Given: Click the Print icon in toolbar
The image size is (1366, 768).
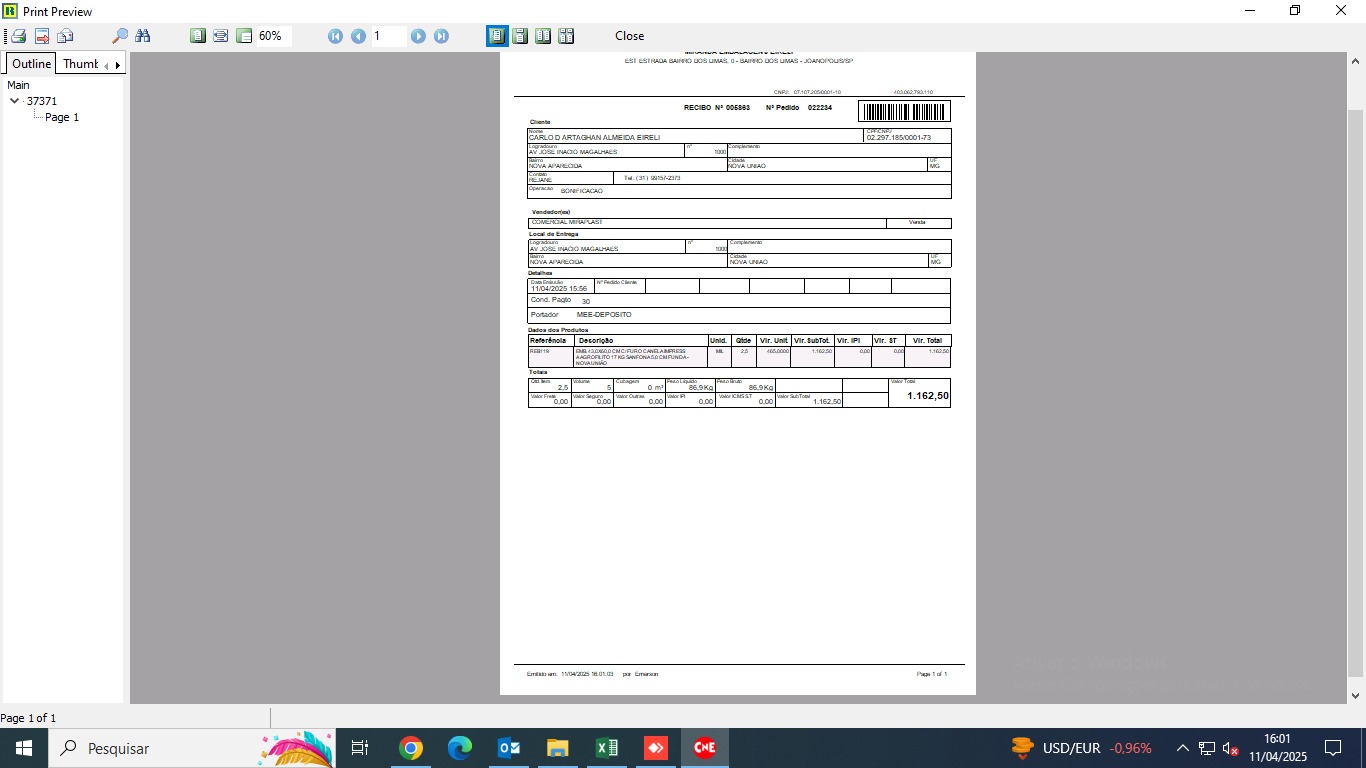Looking at the screenshot, I should point(18,36).
